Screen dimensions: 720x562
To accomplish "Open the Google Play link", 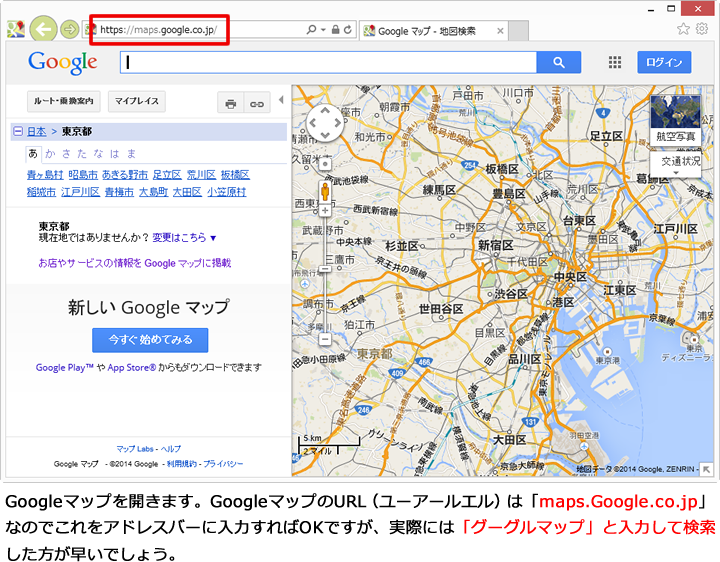I will (x=65, y=368).
